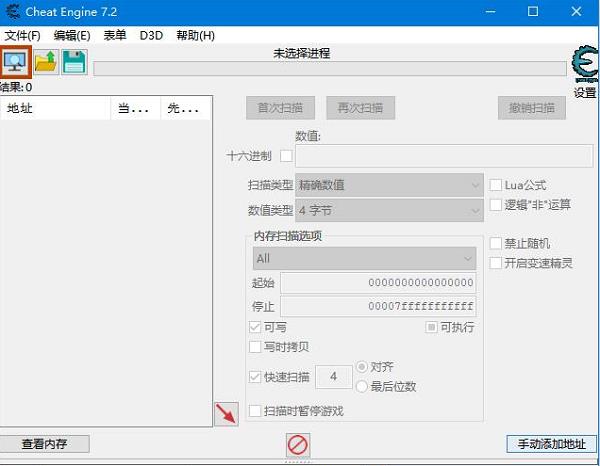Screen dimensions: 600x466
Task: Open the 文件(F) menu
Action: (x=23, y=35)
